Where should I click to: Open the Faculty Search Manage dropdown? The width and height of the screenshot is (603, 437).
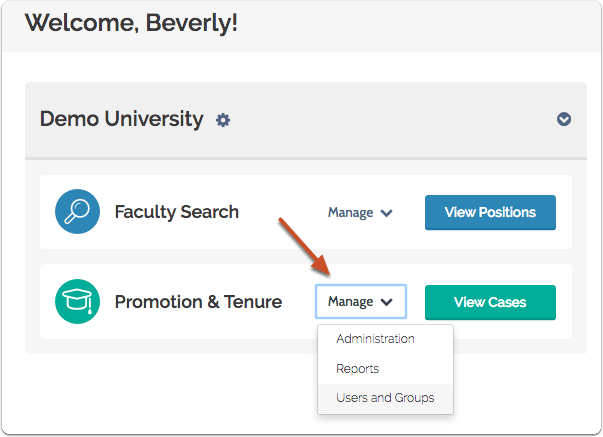click(360, 212)
